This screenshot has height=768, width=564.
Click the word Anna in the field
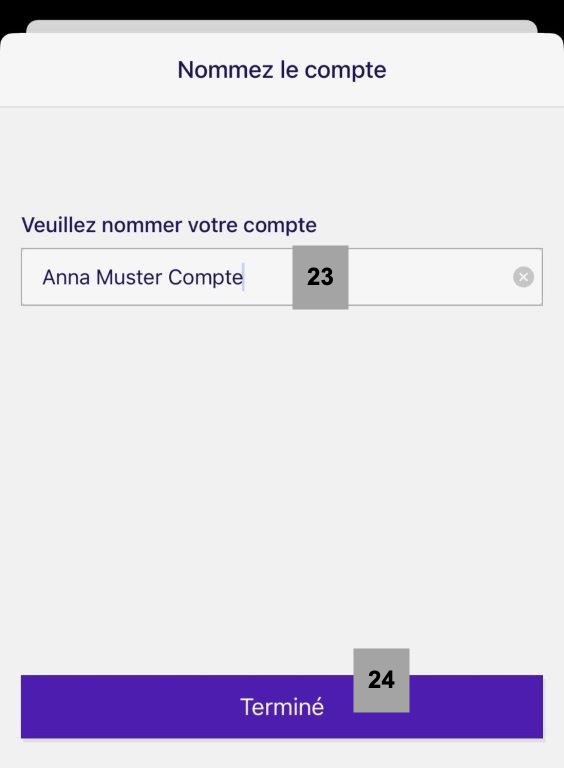pyautogui.click(x=66, y=277)
